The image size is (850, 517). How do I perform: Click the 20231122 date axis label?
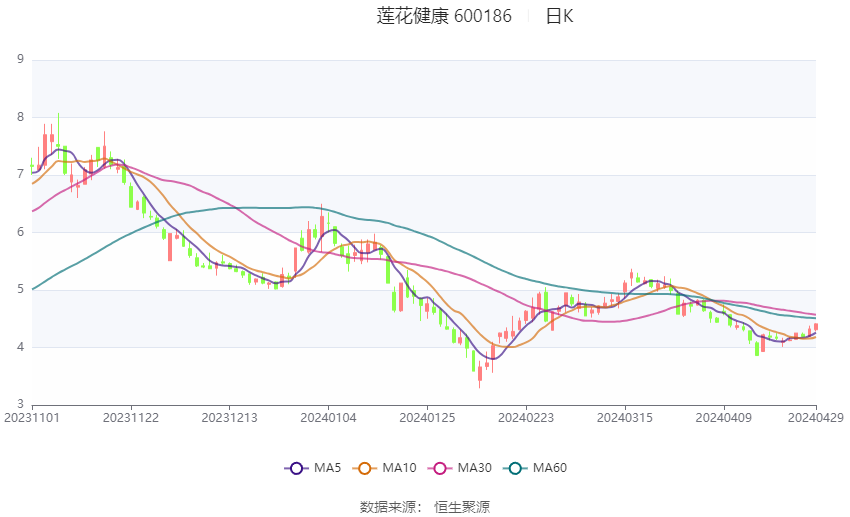131,418
